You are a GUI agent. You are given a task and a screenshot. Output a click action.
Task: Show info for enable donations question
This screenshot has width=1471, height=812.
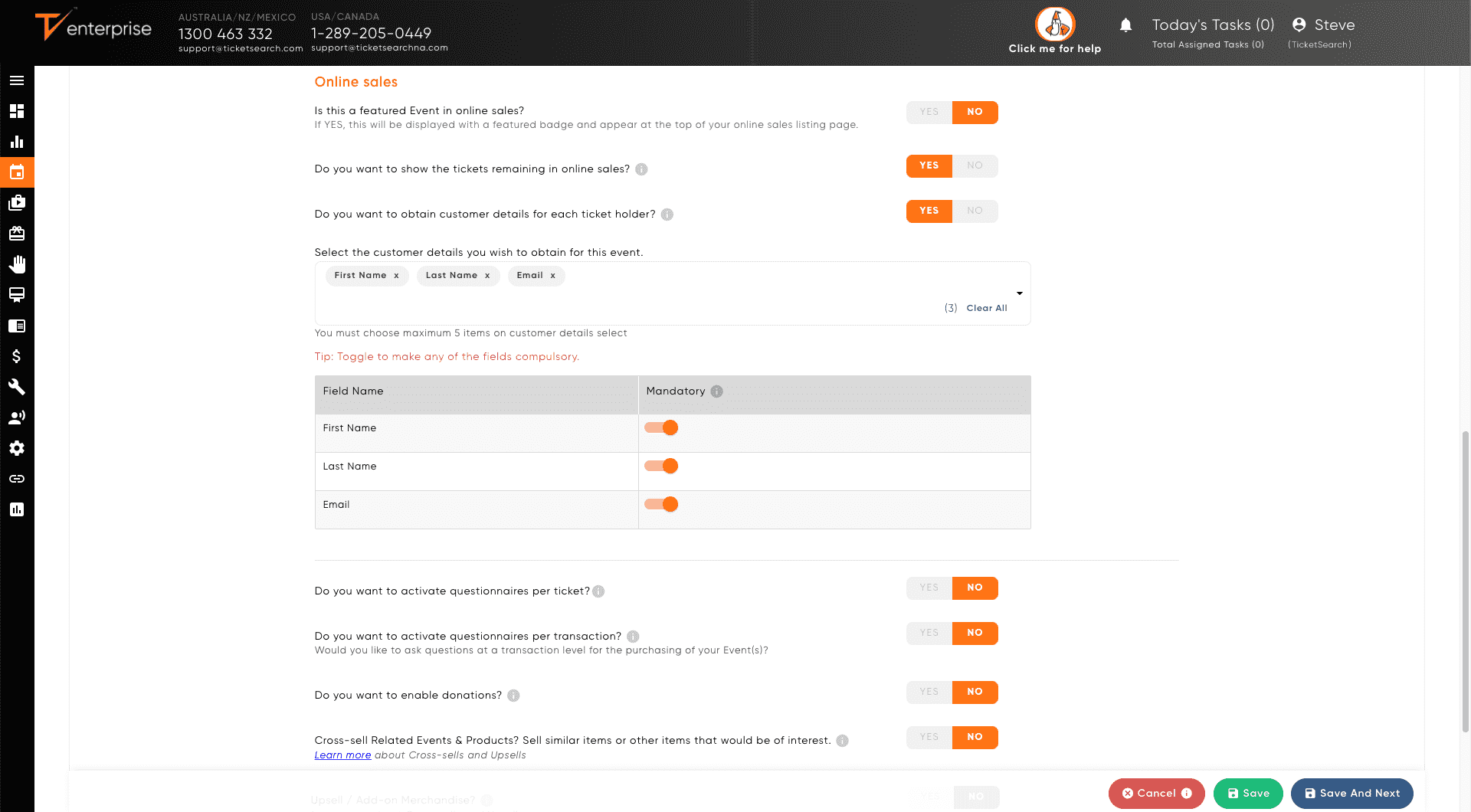point(513,696)
